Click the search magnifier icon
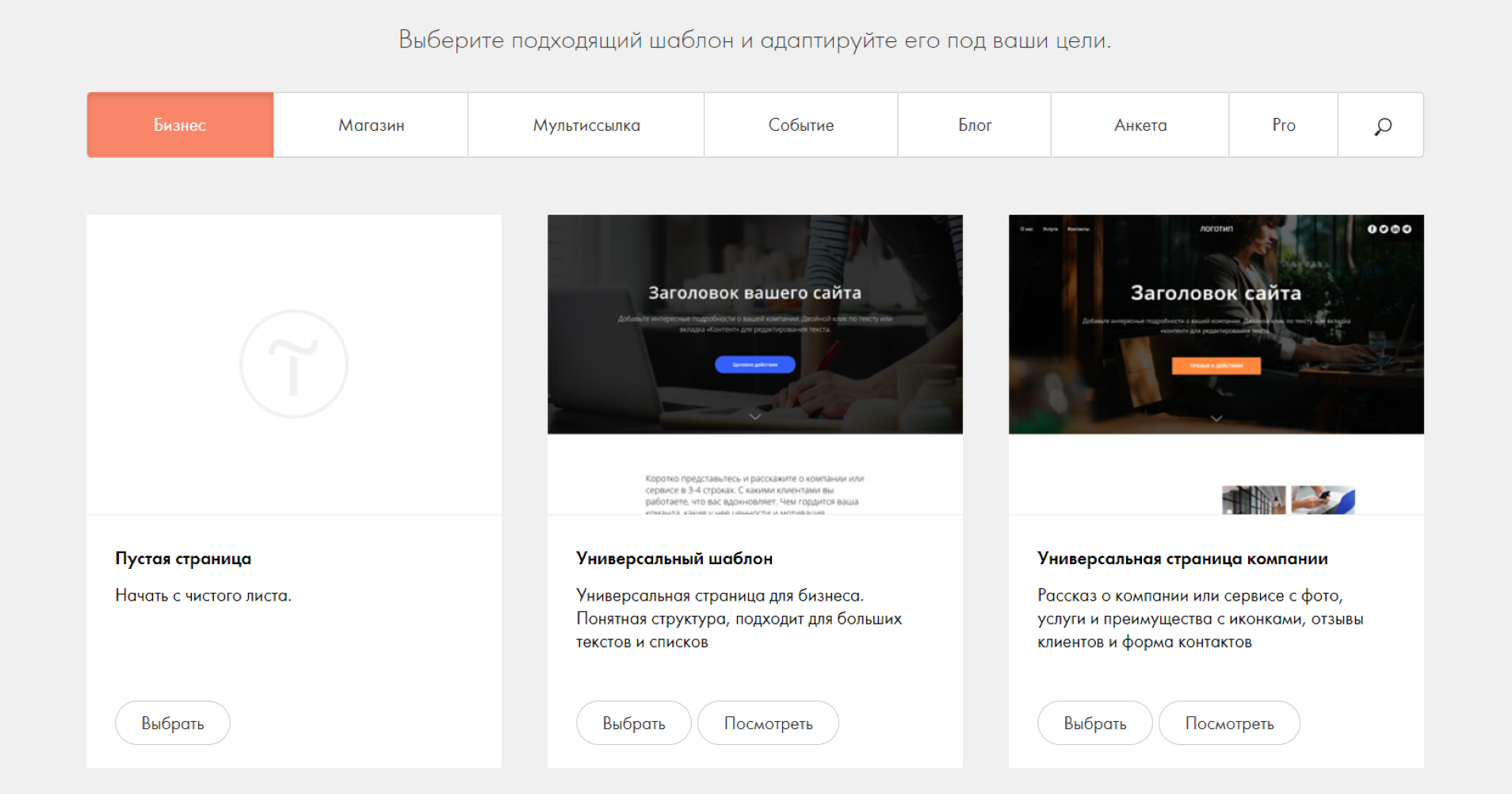Viewport: 1512px width, 794px height. click(x=1382, y=125)
